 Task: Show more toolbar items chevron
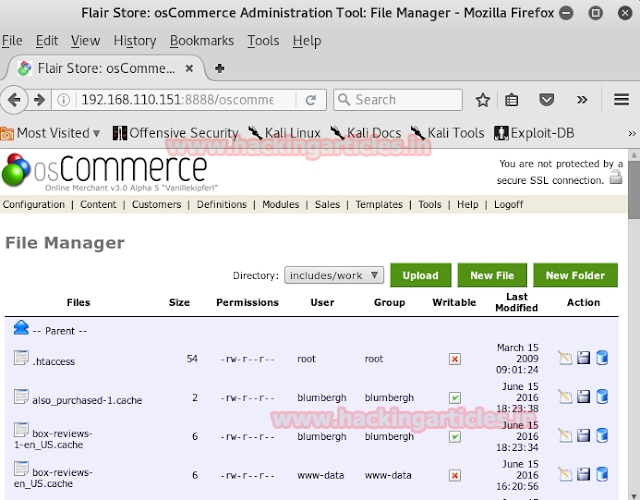click(582, 100)
